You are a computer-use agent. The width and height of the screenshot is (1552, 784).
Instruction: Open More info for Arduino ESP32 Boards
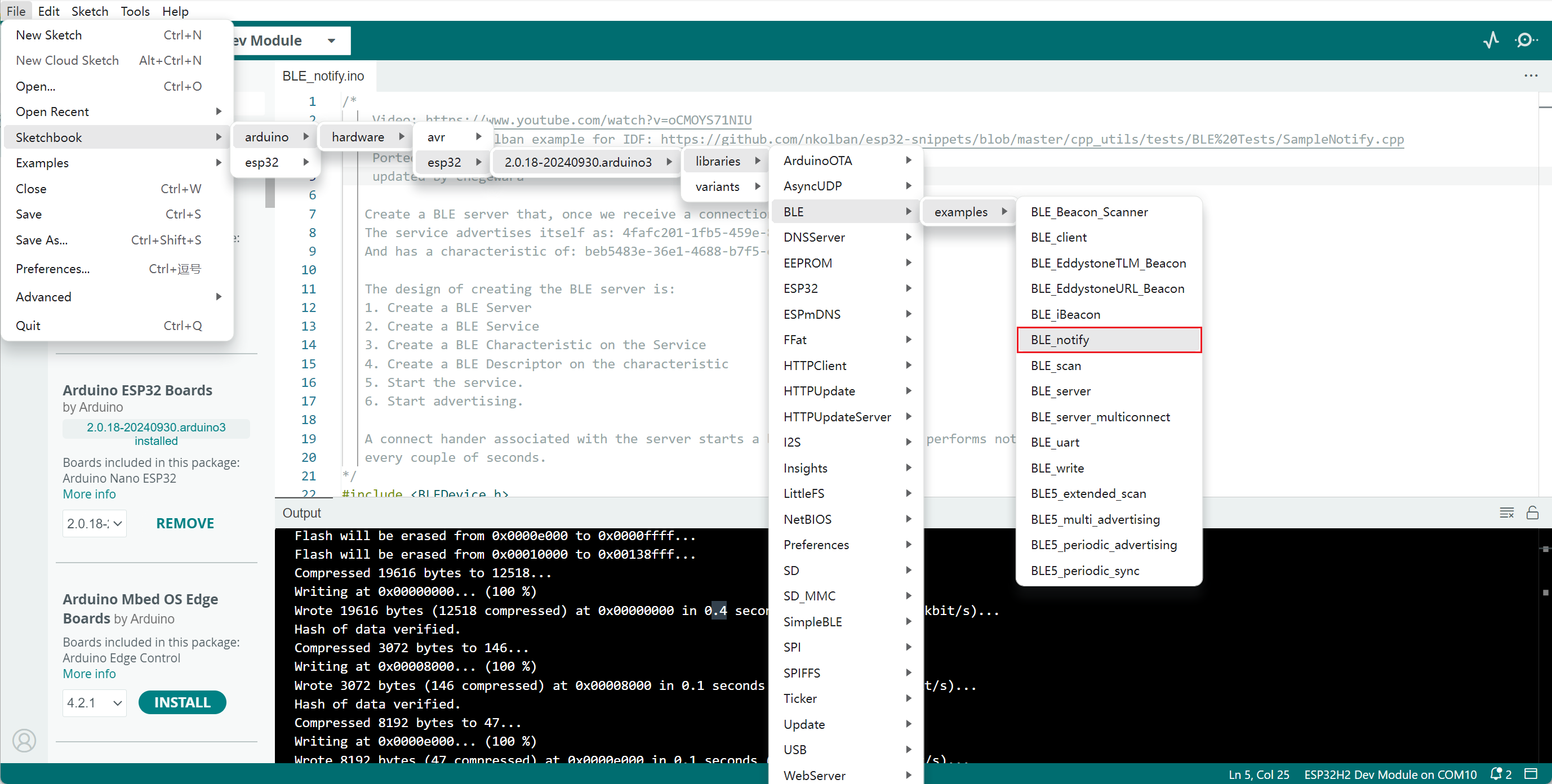pos(89,494)
